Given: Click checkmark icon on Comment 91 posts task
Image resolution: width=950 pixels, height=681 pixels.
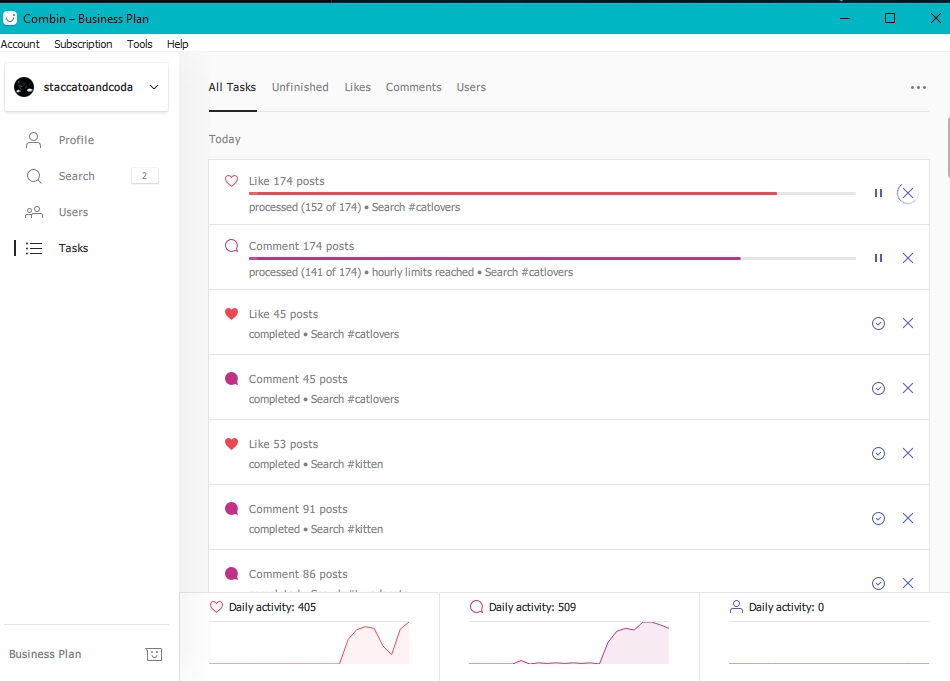Looking at the screenshot, I should (878, 518).
